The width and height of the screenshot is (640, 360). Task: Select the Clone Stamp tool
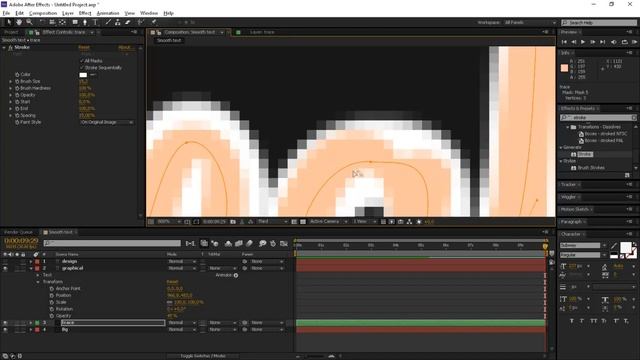[x=118, y=22]
